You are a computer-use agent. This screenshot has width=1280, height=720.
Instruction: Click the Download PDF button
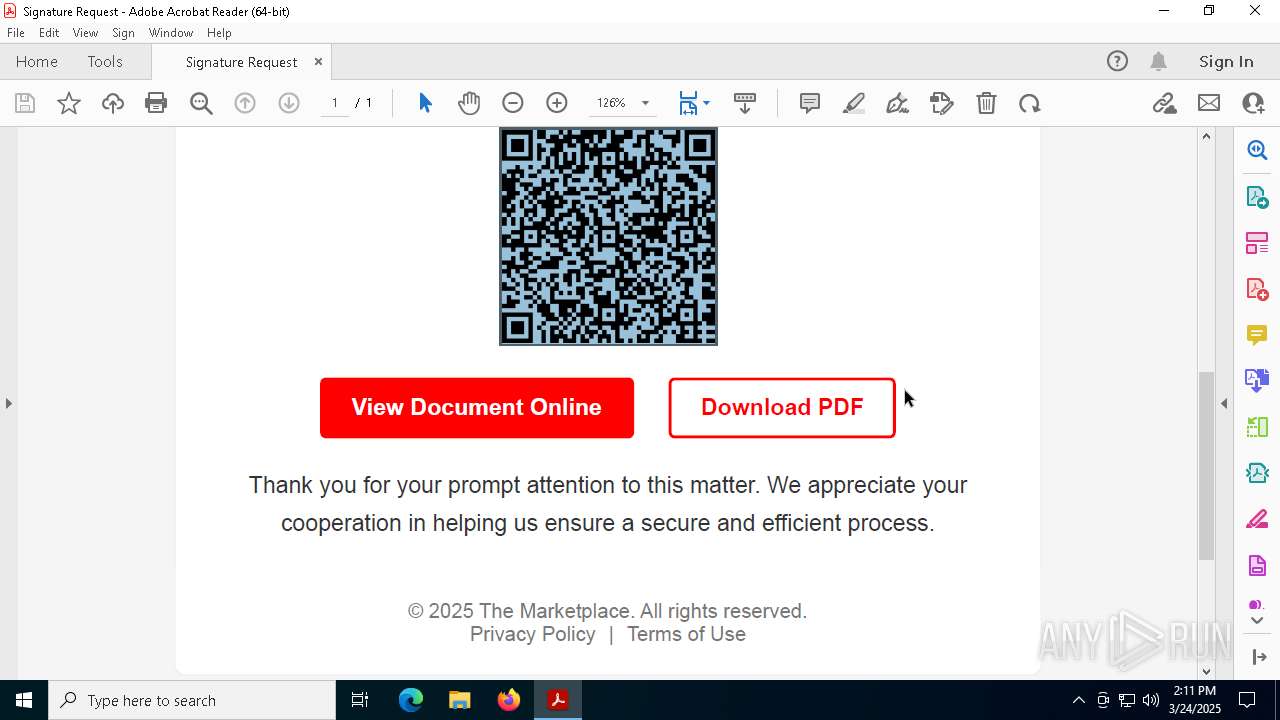[x=782, y=407]
